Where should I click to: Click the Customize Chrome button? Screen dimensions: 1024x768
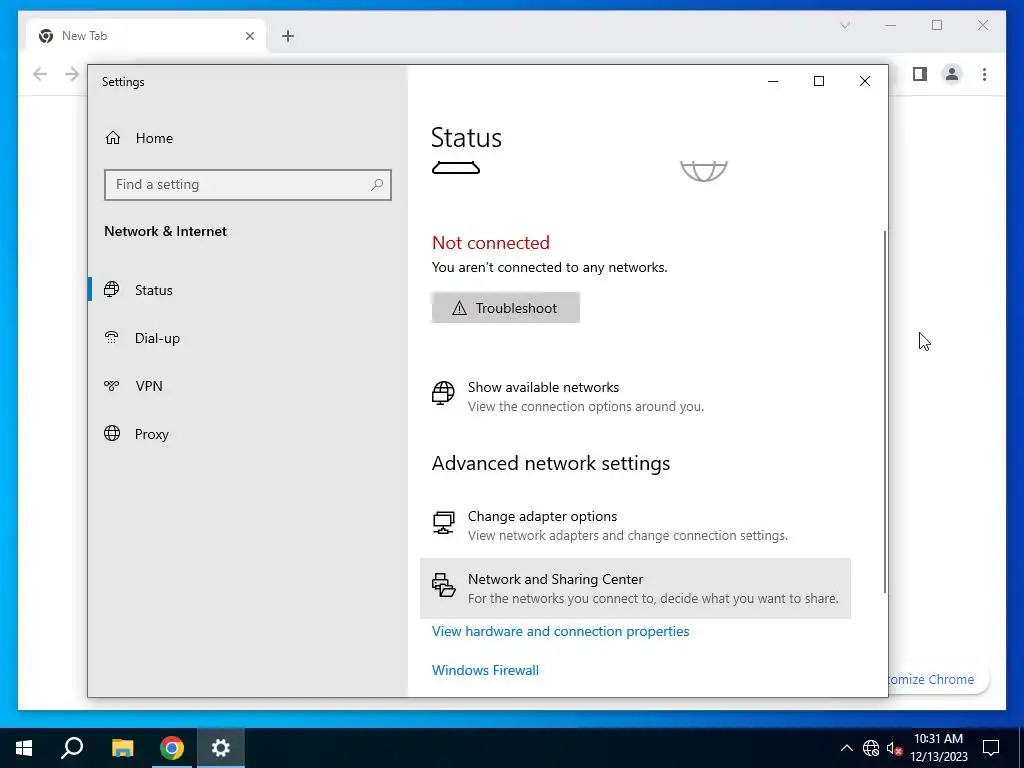tap(938, 679)
